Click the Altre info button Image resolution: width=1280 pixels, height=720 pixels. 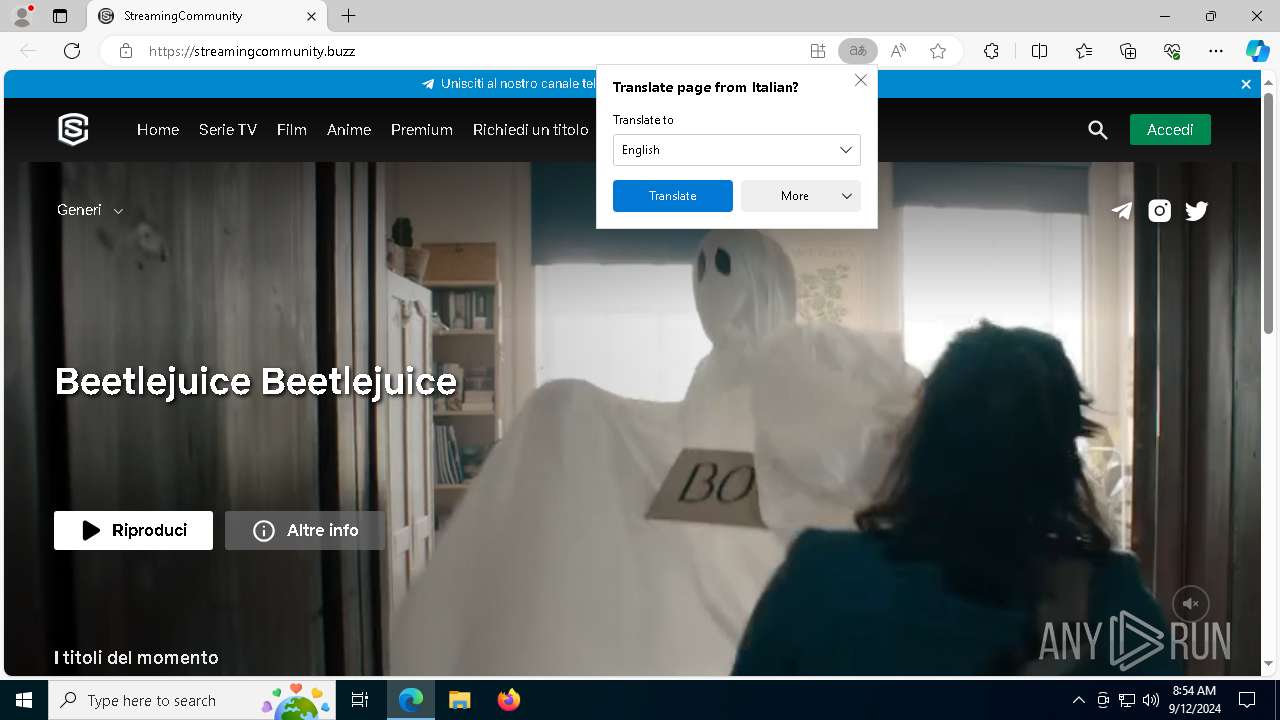tap(305, 531)
